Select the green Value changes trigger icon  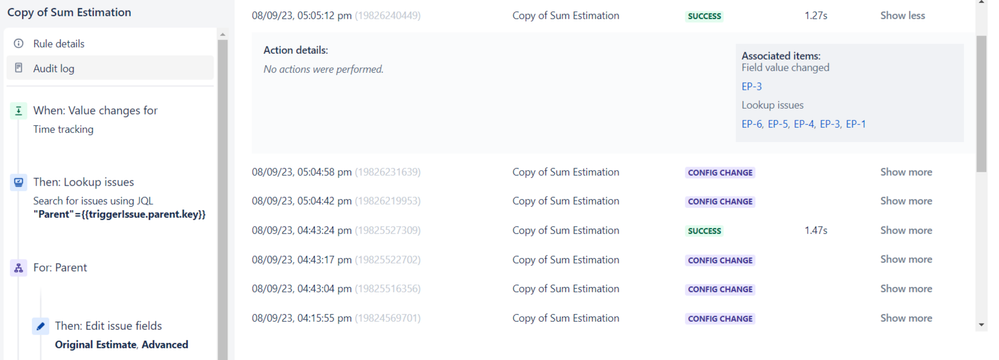[18, 111]
